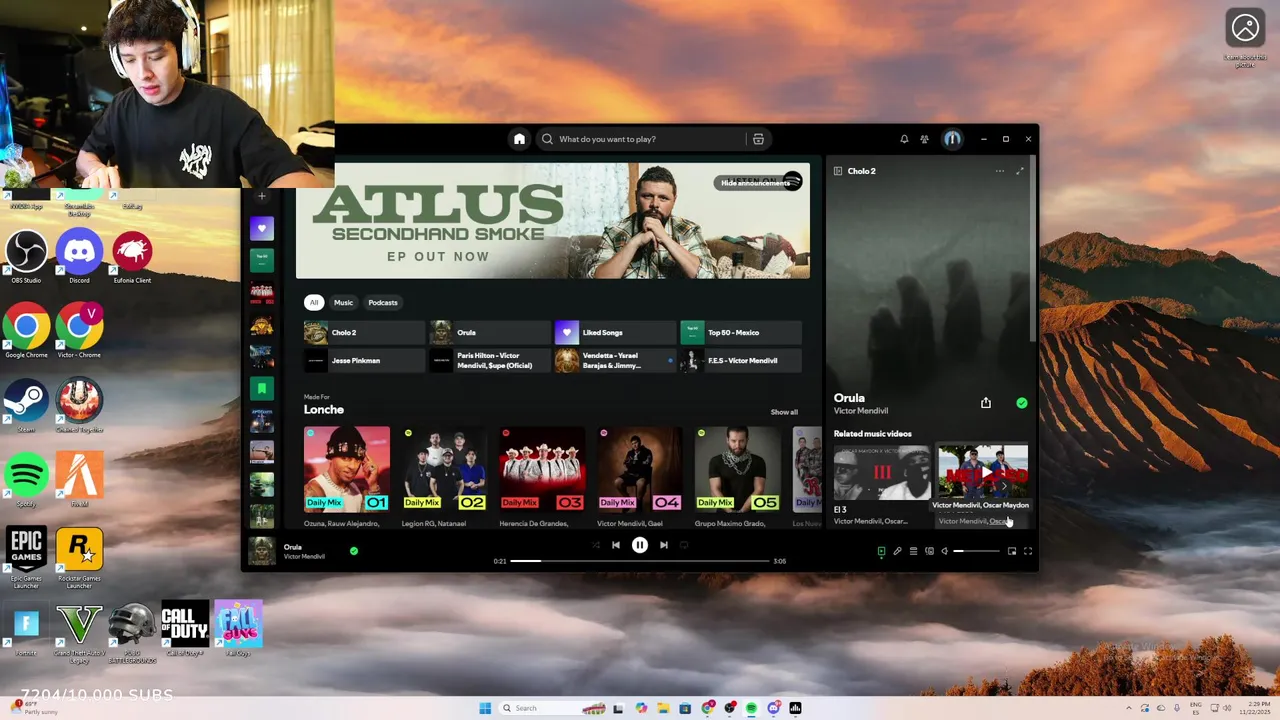The image size is (1280, 720).
Task: Open the Discord desktop shortcut
Action: tap(79, 256)
